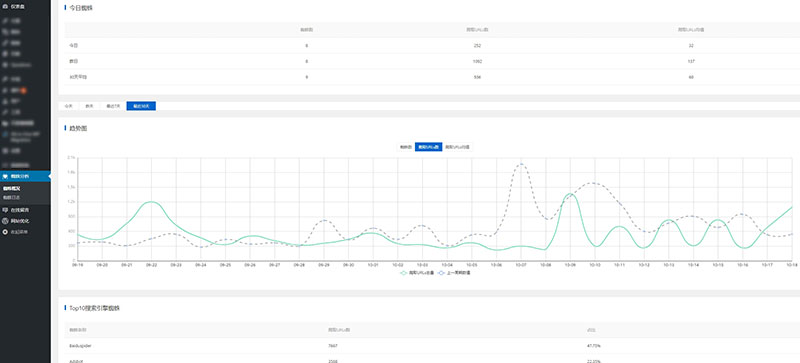This screenshot has width=800, height=363.
Task: Click the 今日 row label
Action: (x=73, y=45)
